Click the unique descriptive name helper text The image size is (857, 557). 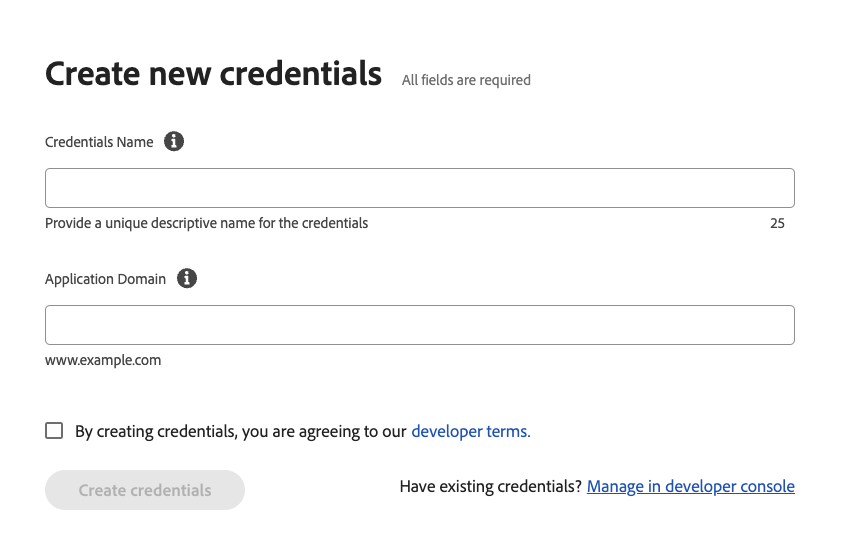(x=207, y=223)
